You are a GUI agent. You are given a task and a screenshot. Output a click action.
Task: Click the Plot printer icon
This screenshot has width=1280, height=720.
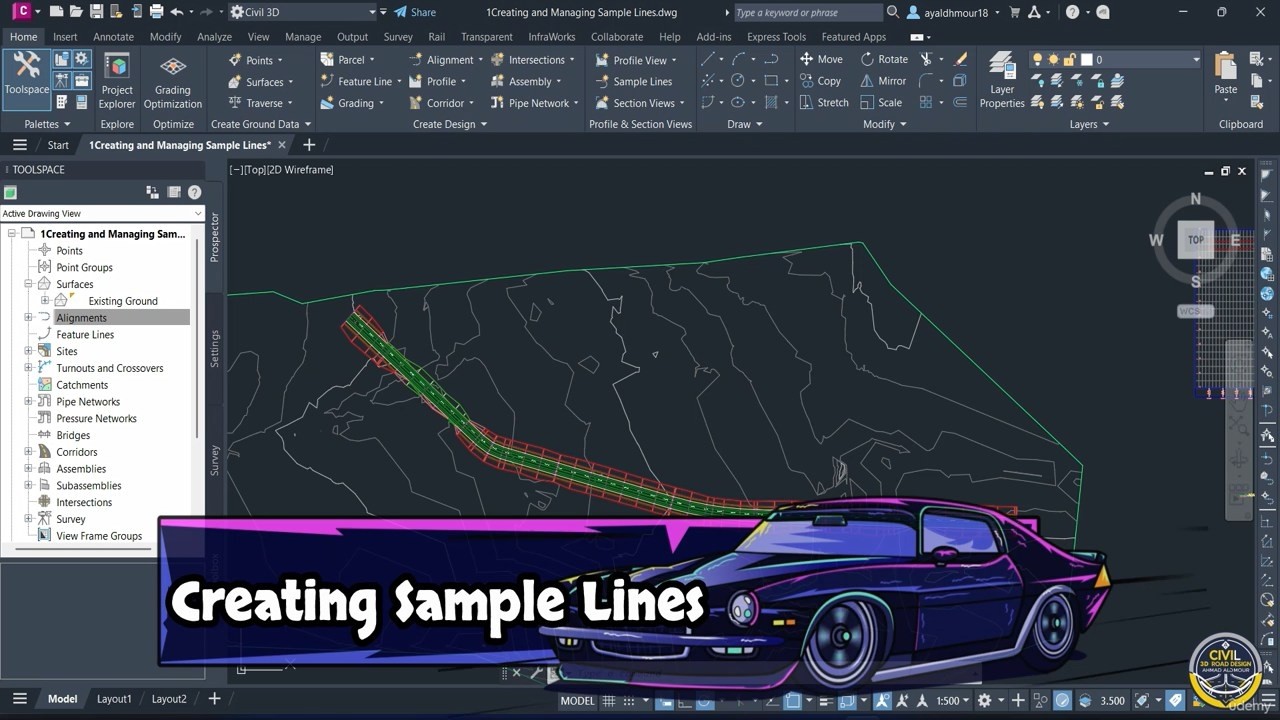(156, 12)
